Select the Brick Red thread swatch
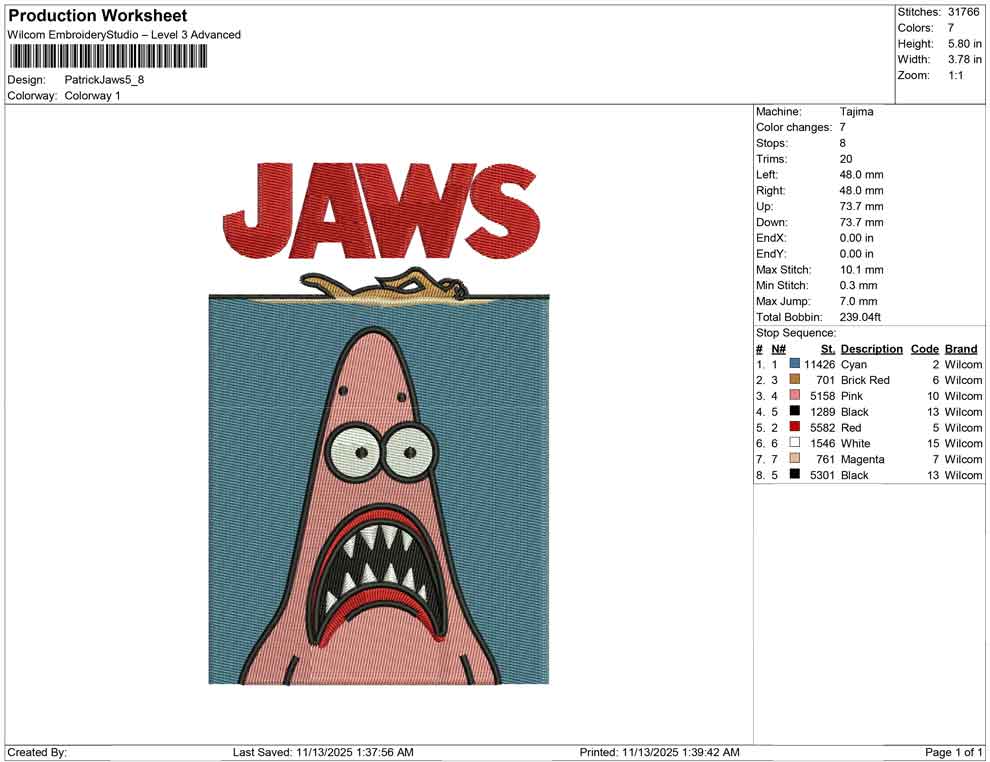This screenshot has width=990, height=762. (x=795, y=380)
